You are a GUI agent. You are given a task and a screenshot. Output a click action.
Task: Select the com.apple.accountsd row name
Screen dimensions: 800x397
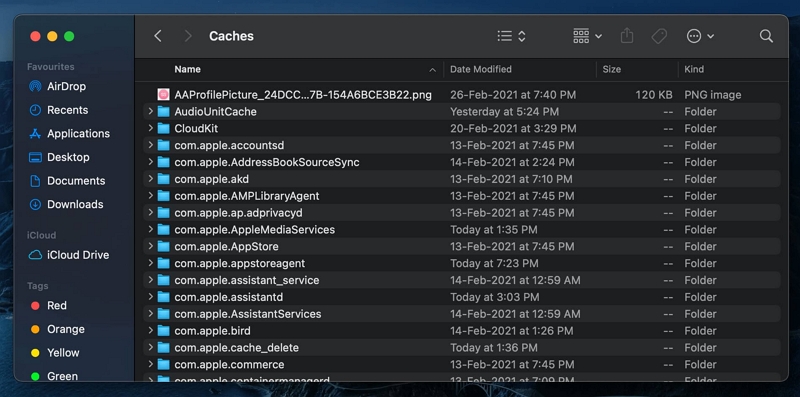point(229,145)
